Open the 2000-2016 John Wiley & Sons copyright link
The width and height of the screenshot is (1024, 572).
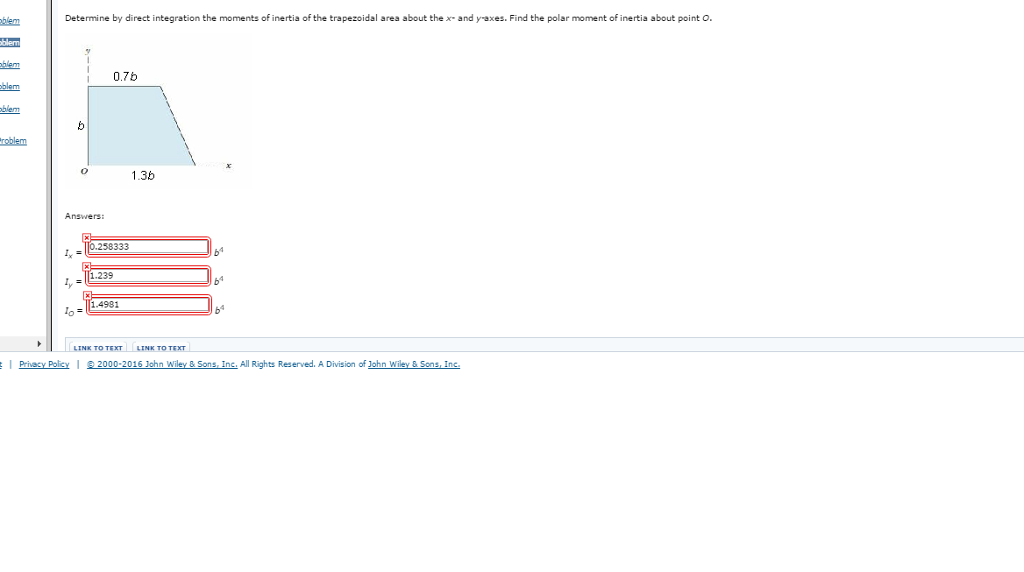click(162, 364)
